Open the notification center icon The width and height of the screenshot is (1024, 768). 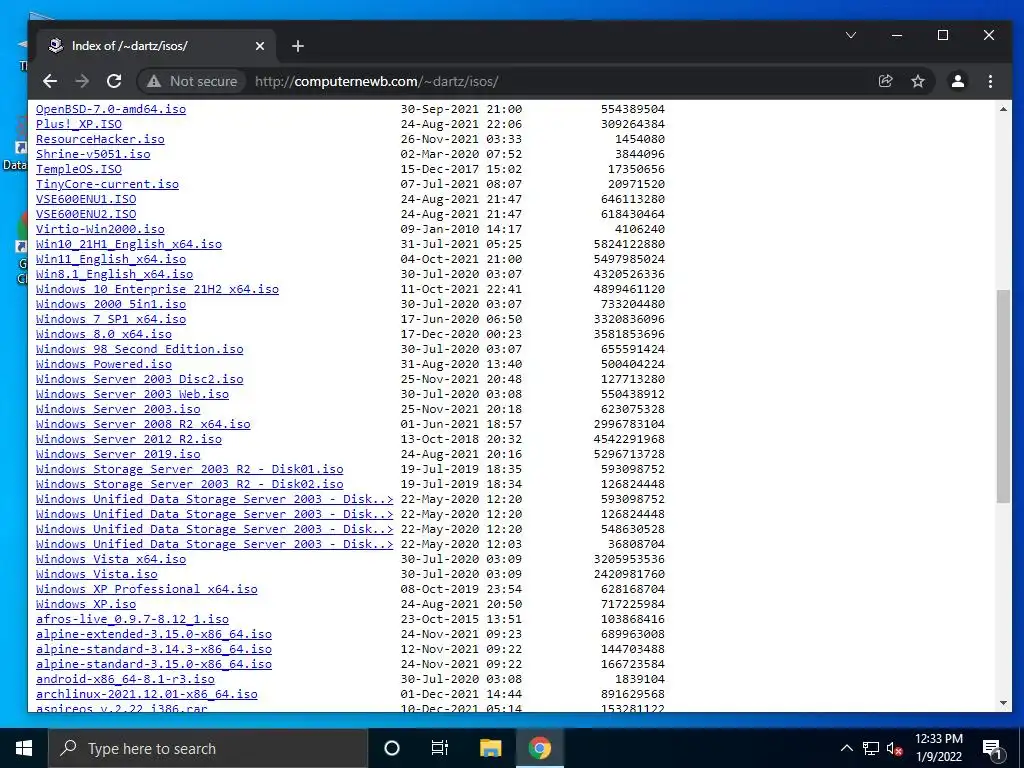click(993, 748)
